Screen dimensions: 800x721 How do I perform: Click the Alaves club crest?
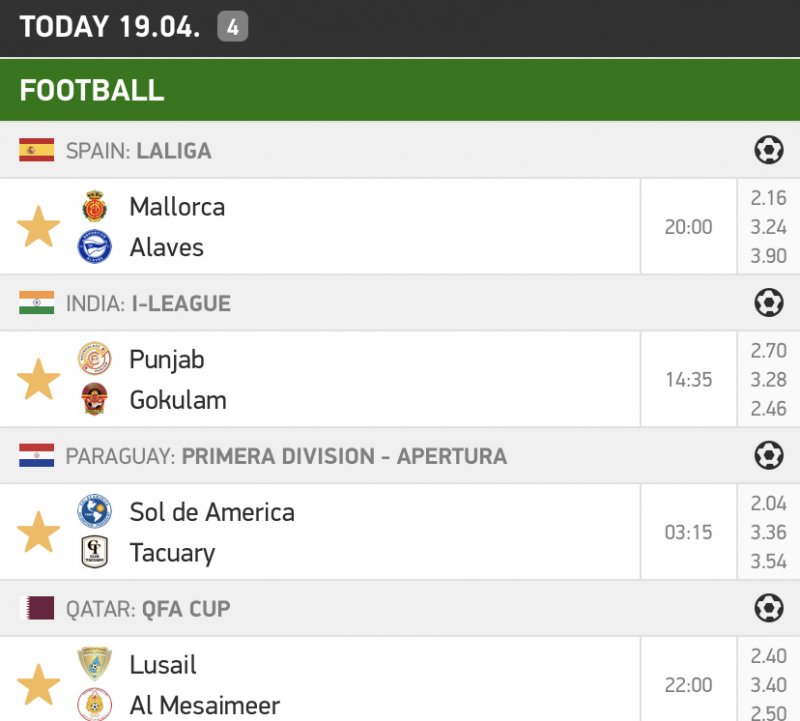tap(95, 247)
